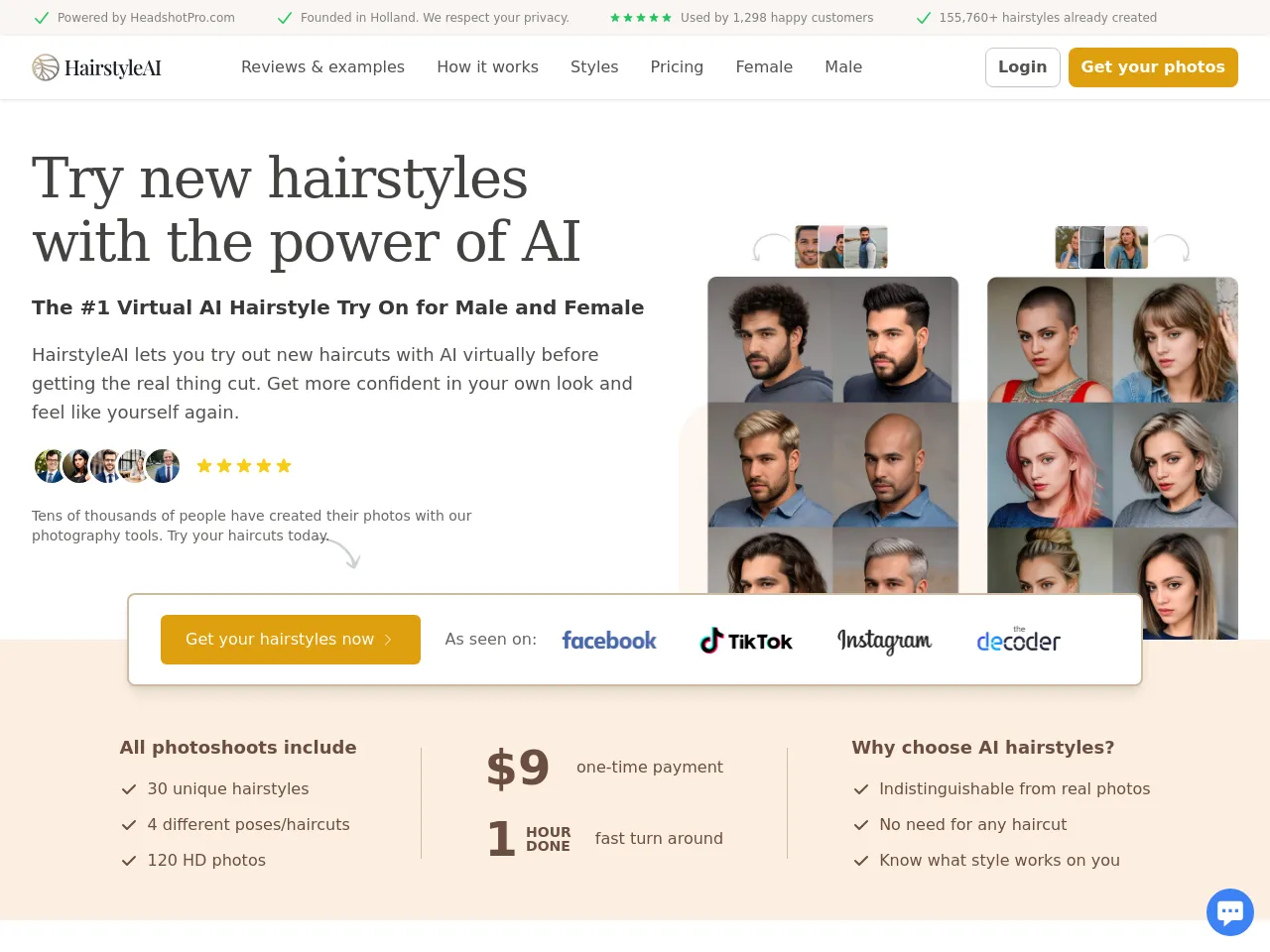Viewport: 1270px width, 952px height.
Task: Go to the Pricing page
Action: pos(677,67)
